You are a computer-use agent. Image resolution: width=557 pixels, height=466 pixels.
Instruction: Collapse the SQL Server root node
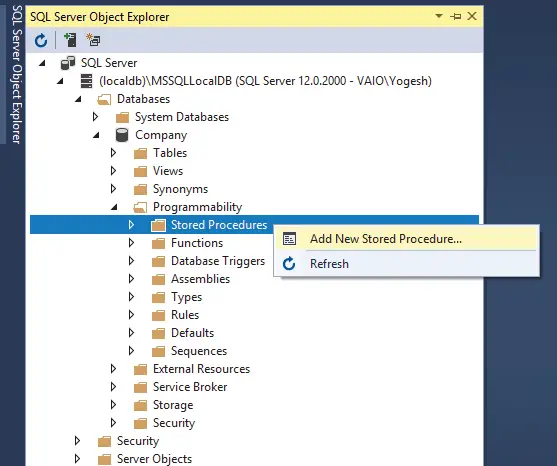point(42,63)
